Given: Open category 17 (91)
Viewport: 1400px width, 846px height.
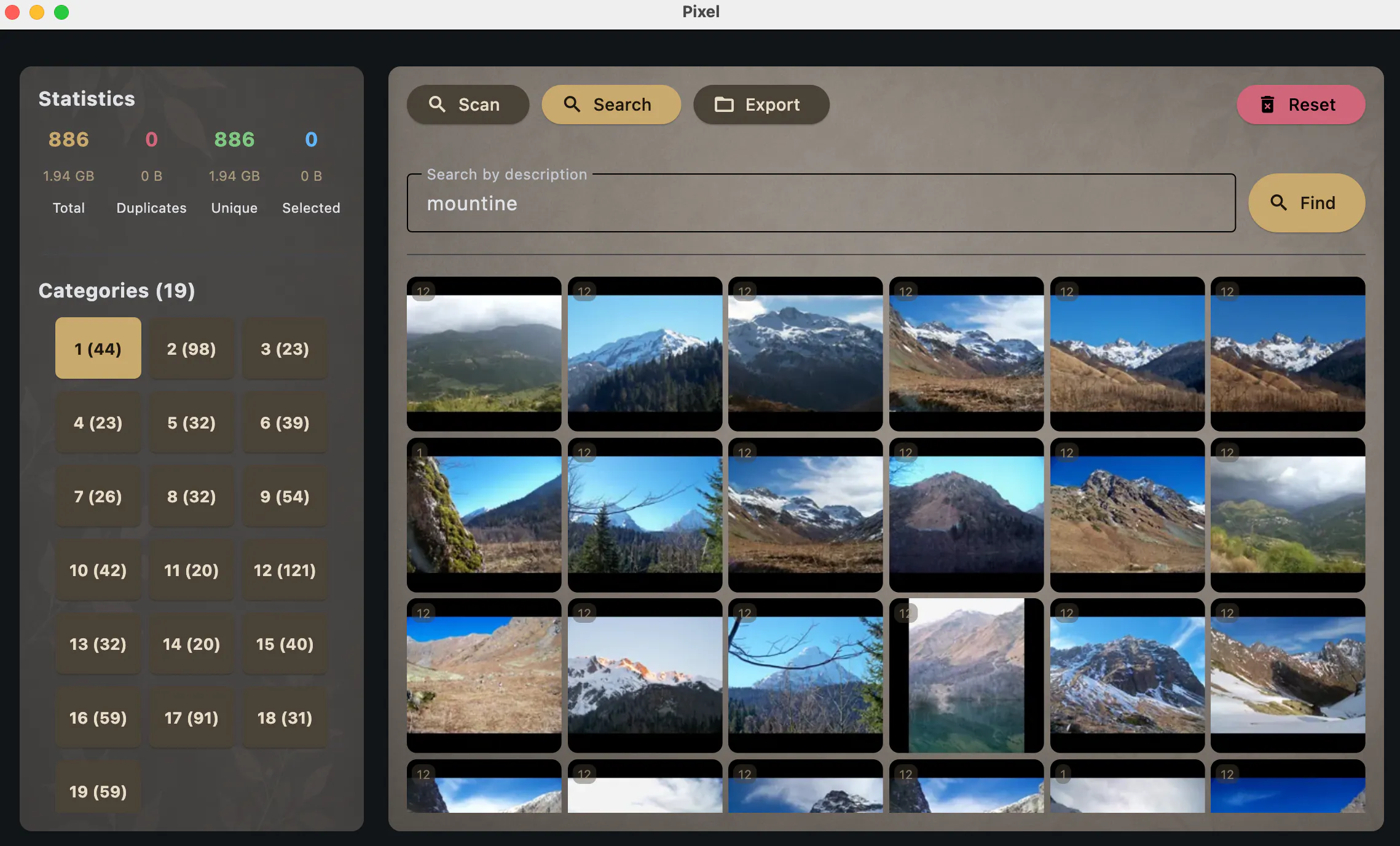Looking at the screenshot, I should [x=192, y=718].
